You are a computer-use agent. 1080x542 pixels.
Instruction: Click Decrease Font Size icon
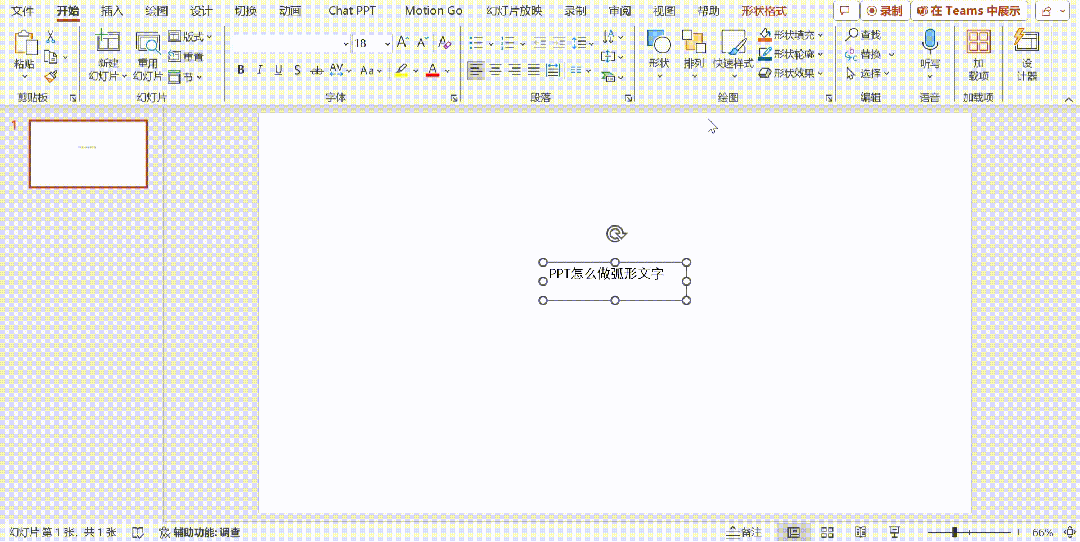point(422,43)
